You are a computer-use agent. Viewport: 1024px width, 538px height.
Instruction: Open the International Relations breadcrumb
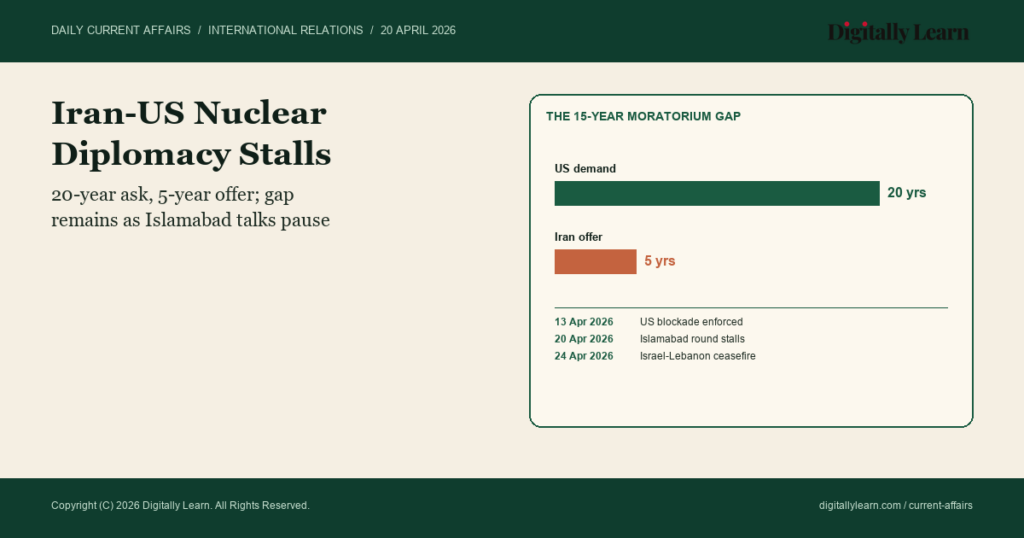pyautogui.click(x=285, y=30)
